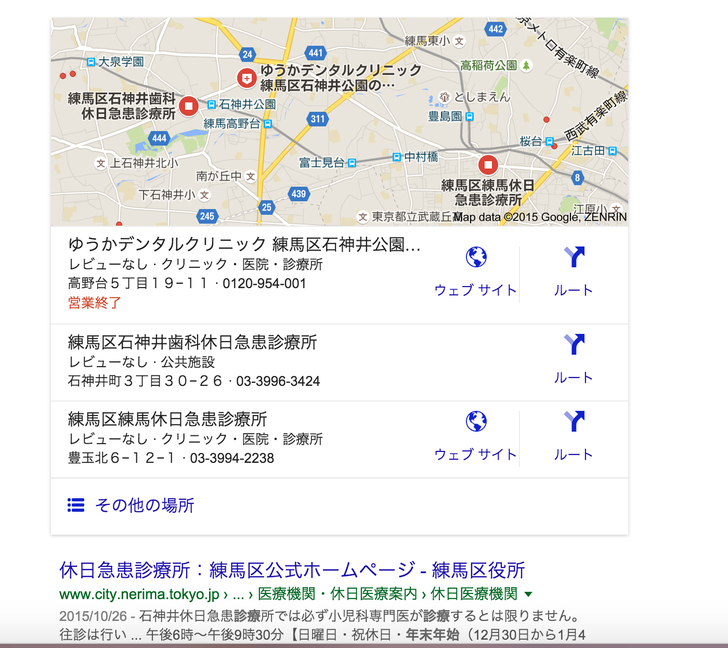
Task: Open website globe icon for 練馬区練馬休日急患診療所
Action: 476,421
